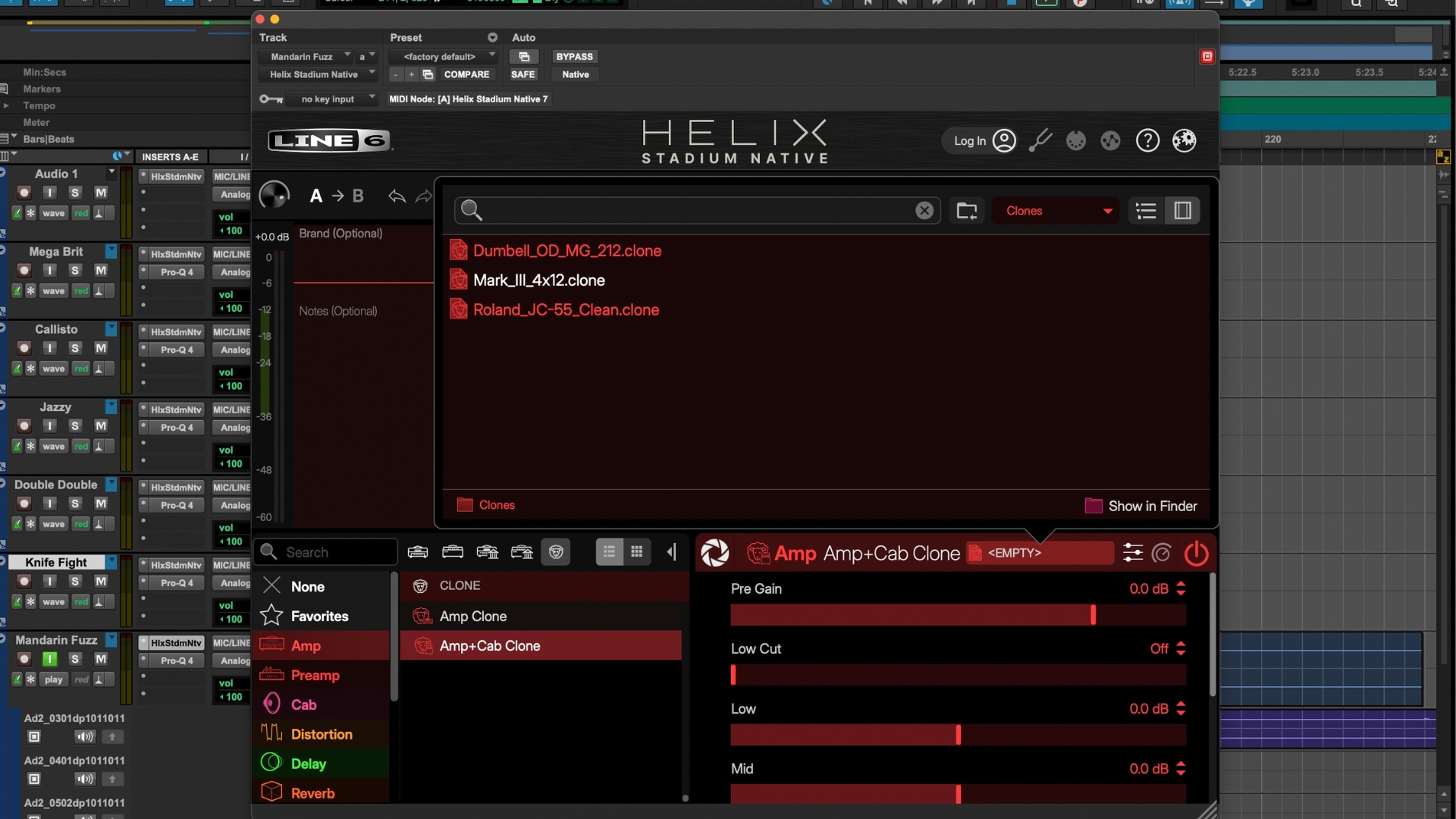
Task: Open the Helix Stadium Native plugin selector
Action: (317, 74)
